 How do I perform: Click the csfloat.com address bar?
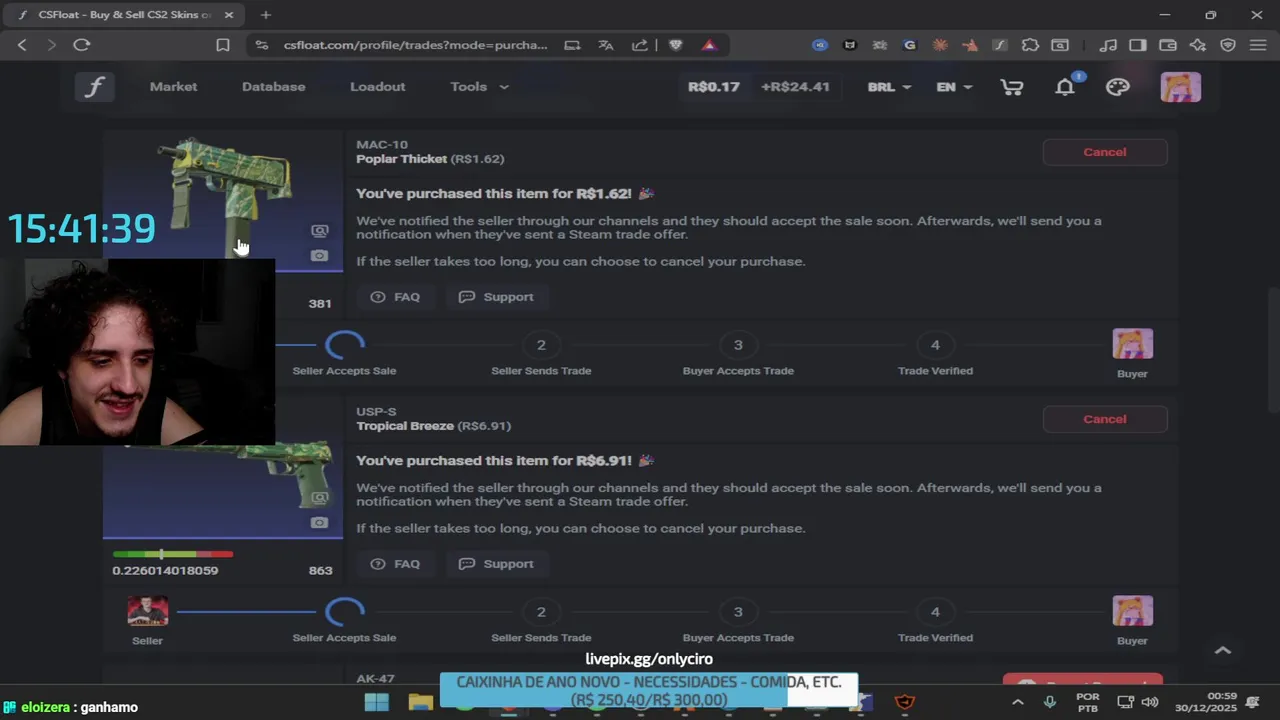[415, 45]
